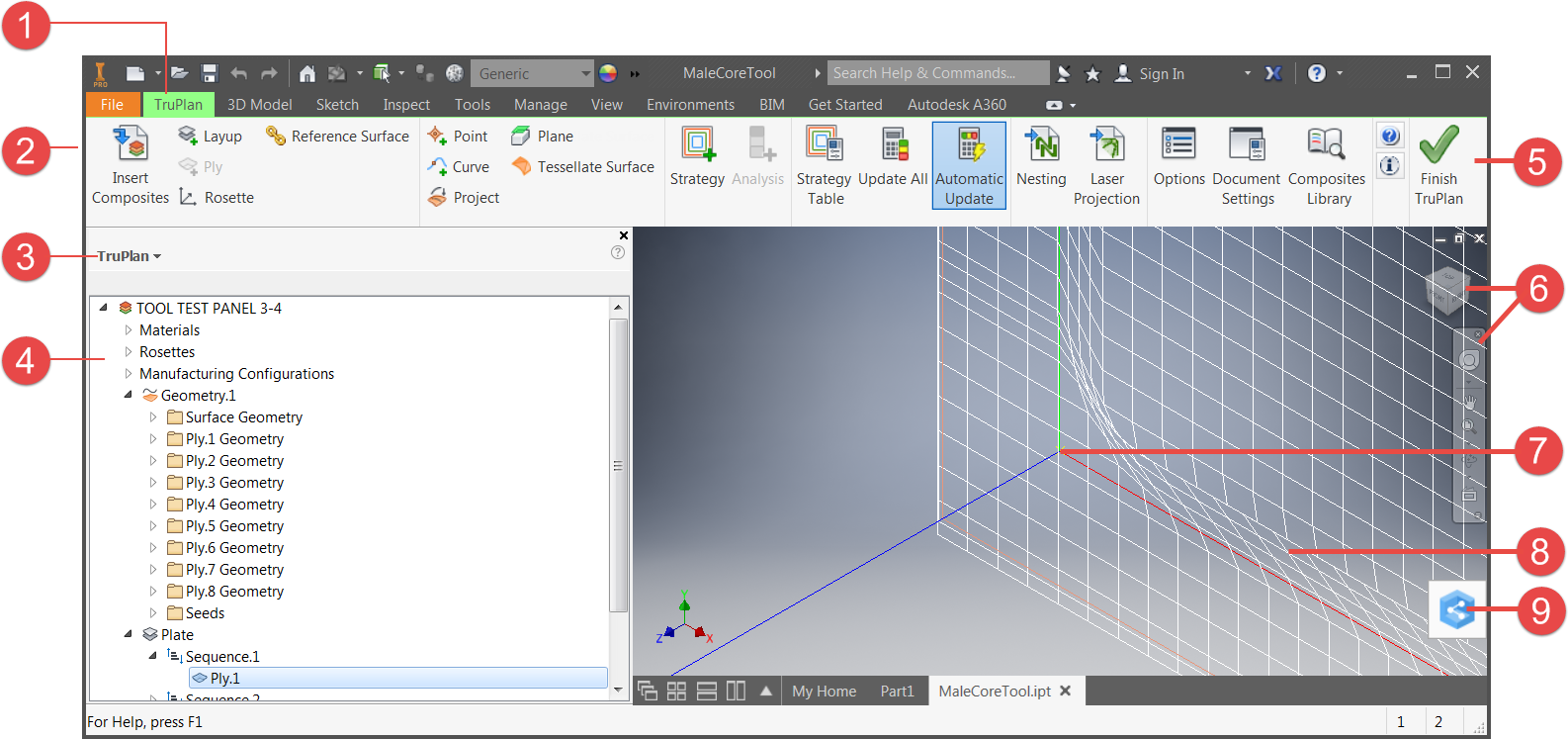Go to the My Home tab
The image size is (1568, 739).
(824, 692)
